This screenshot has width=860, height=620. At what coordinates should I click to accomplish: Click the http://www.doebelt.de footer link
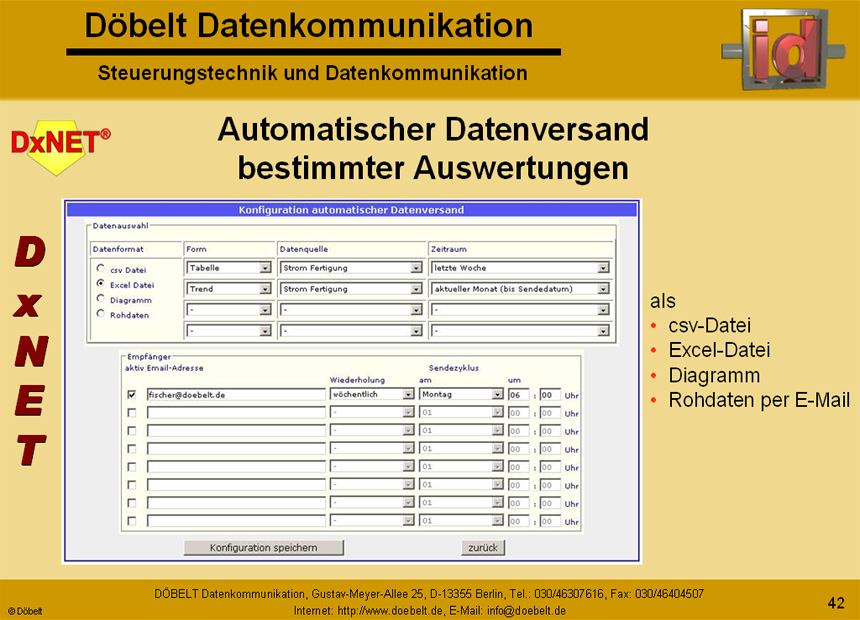tap(390, 611)
